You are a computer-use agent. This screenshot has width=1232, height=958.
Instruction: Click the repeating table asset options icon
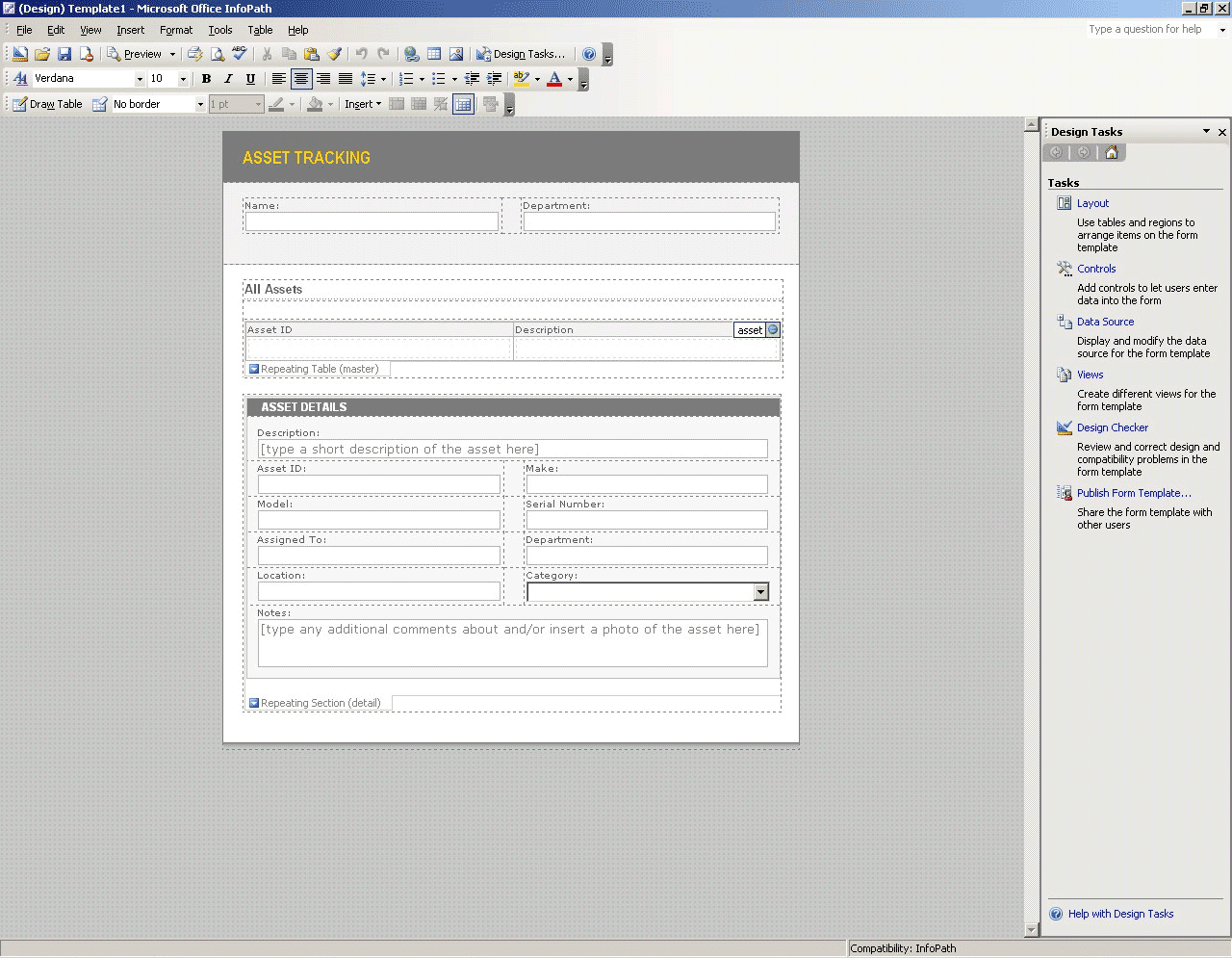coord(772,329)
